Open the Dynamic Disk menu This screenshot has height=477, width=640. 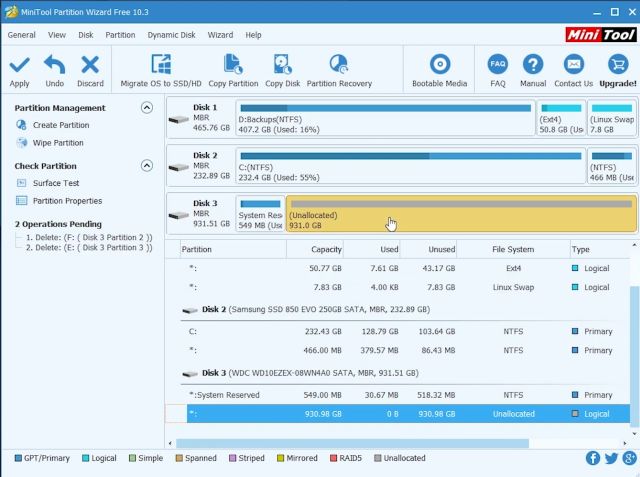click(x=171, y=35)
